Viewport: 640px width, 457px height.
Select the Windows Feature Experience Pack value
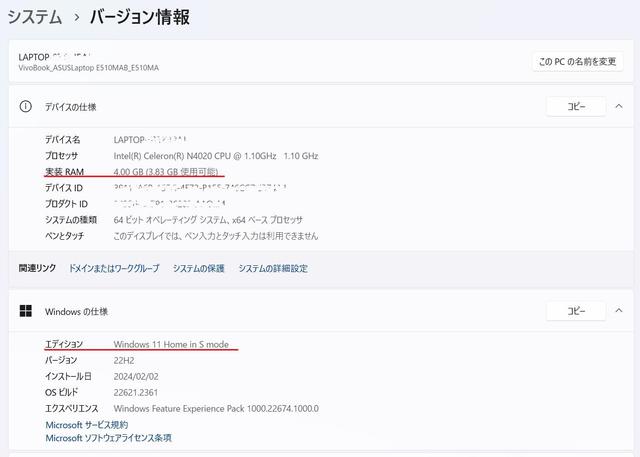pyautogui.click(x=216, y=408)
